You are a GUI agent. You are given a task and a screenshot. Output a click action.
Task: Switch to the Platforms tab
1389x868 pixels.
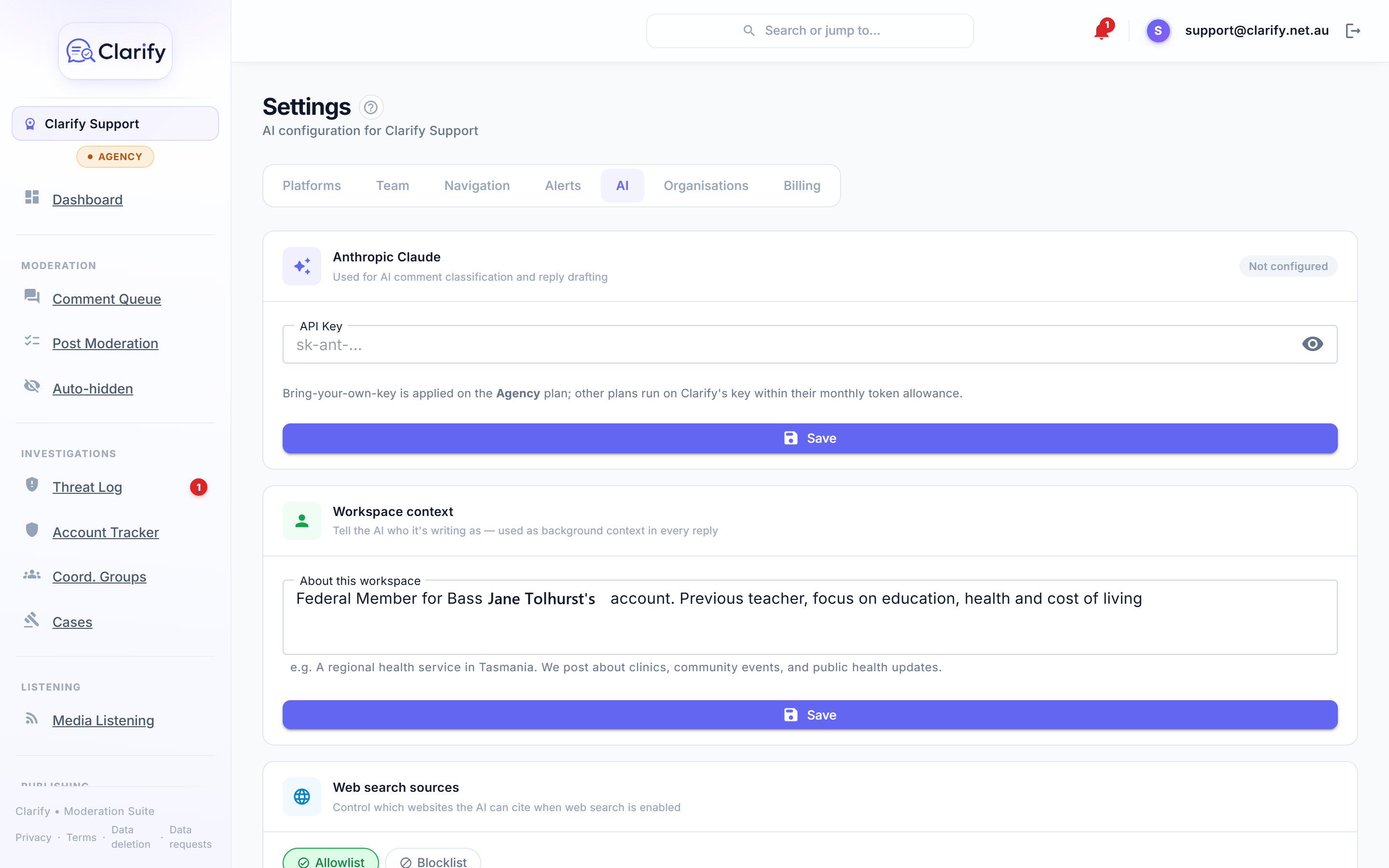coord(312,186)
